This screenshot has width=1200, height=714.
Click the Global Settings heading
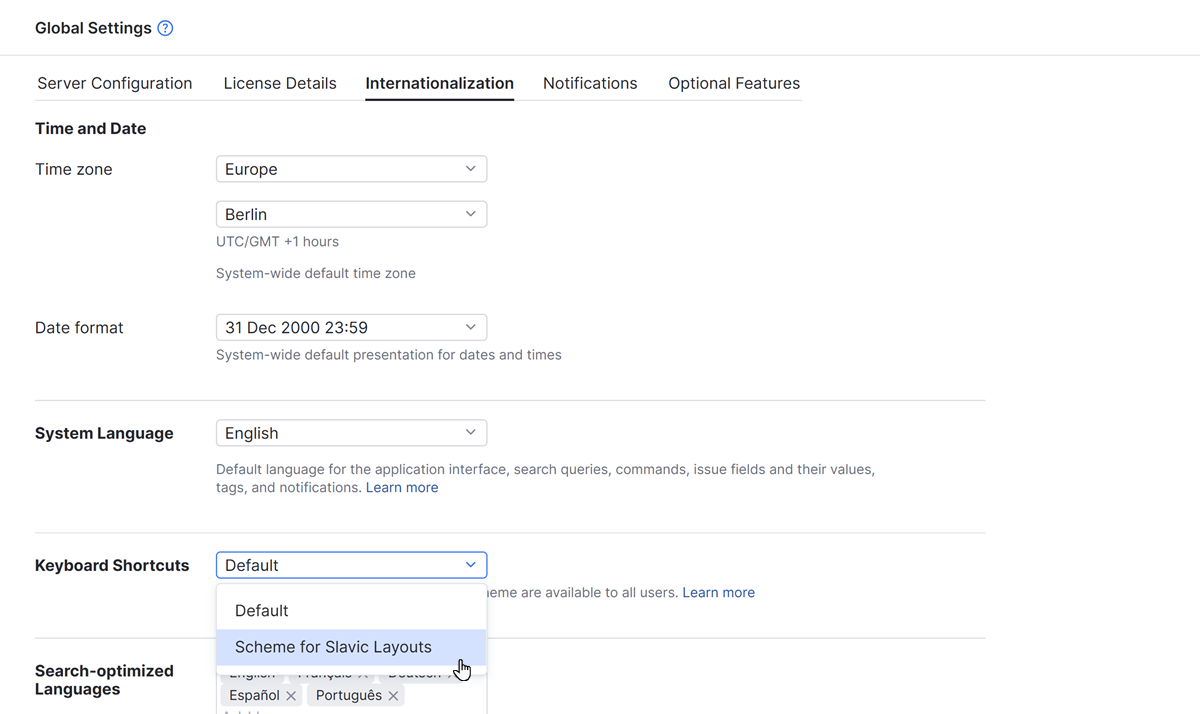[x=93, y=28]
